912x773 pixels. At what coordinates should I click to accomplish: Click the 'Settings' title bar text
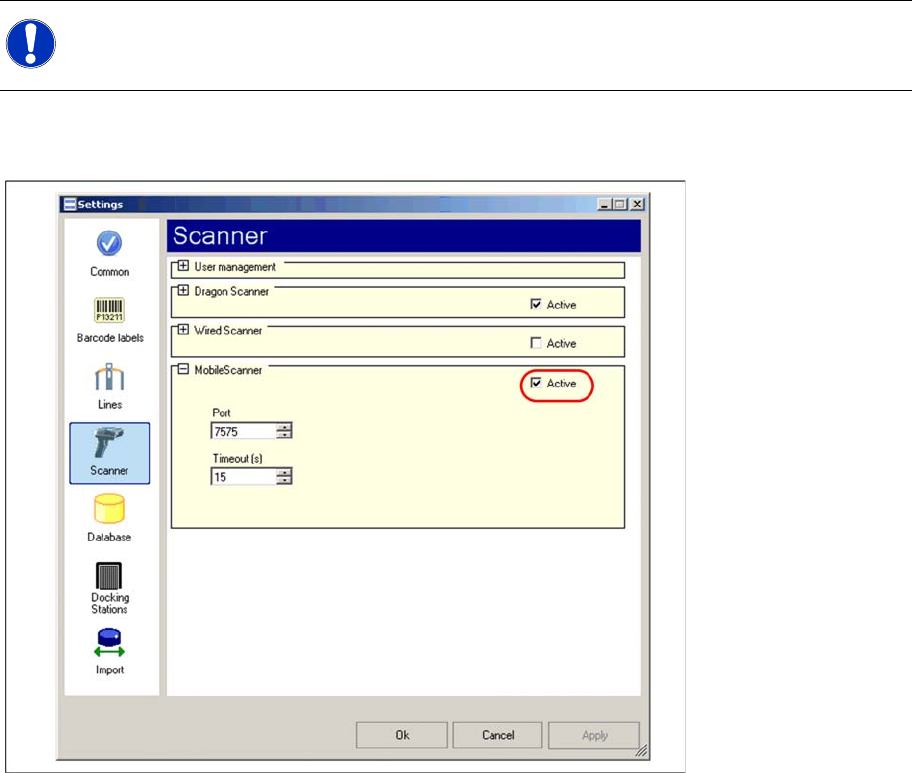[100, 204]
